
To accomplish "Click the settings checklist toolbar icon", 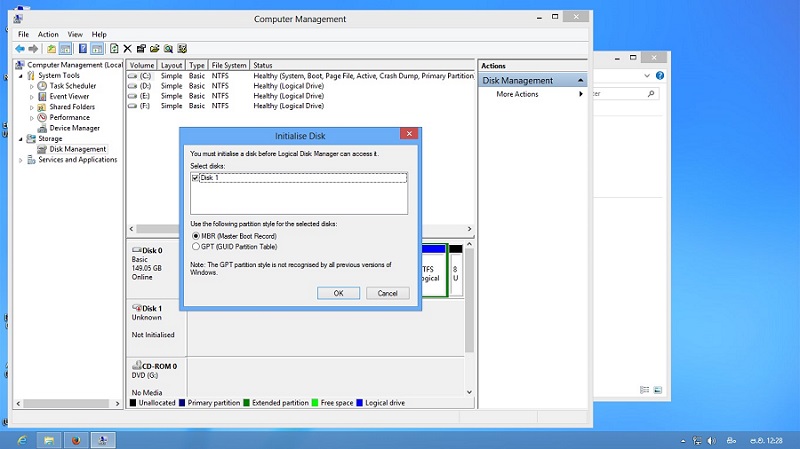I will tap(182, 49).
